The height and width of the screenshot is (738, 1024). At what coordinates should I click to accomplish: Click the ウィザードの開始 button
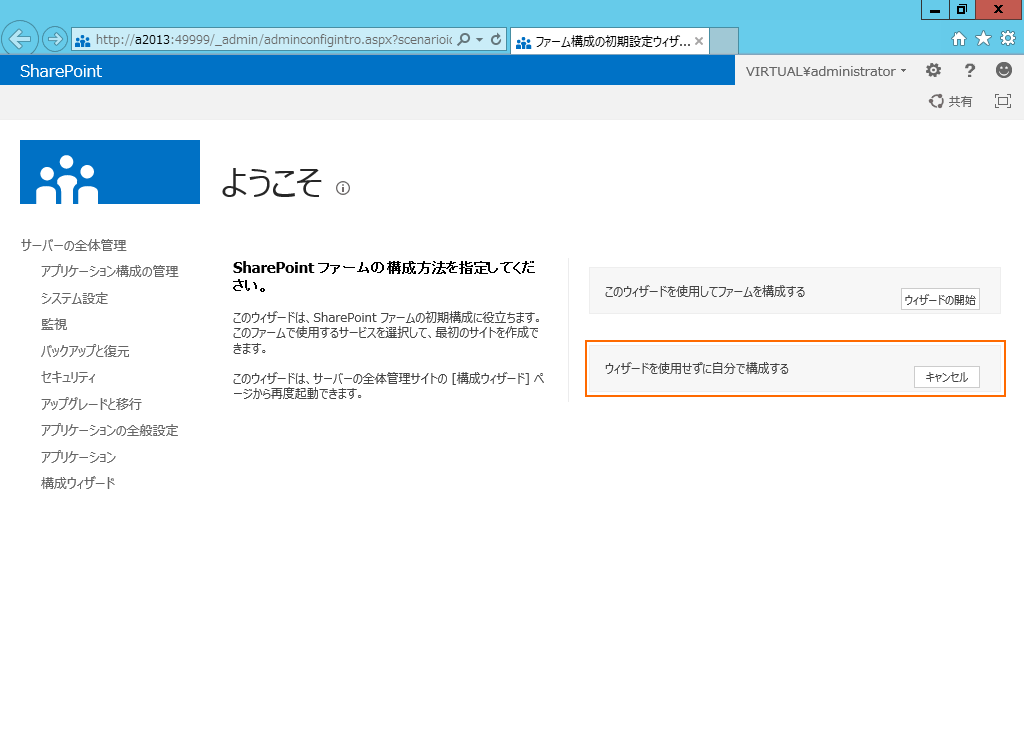tap(940, 299)
